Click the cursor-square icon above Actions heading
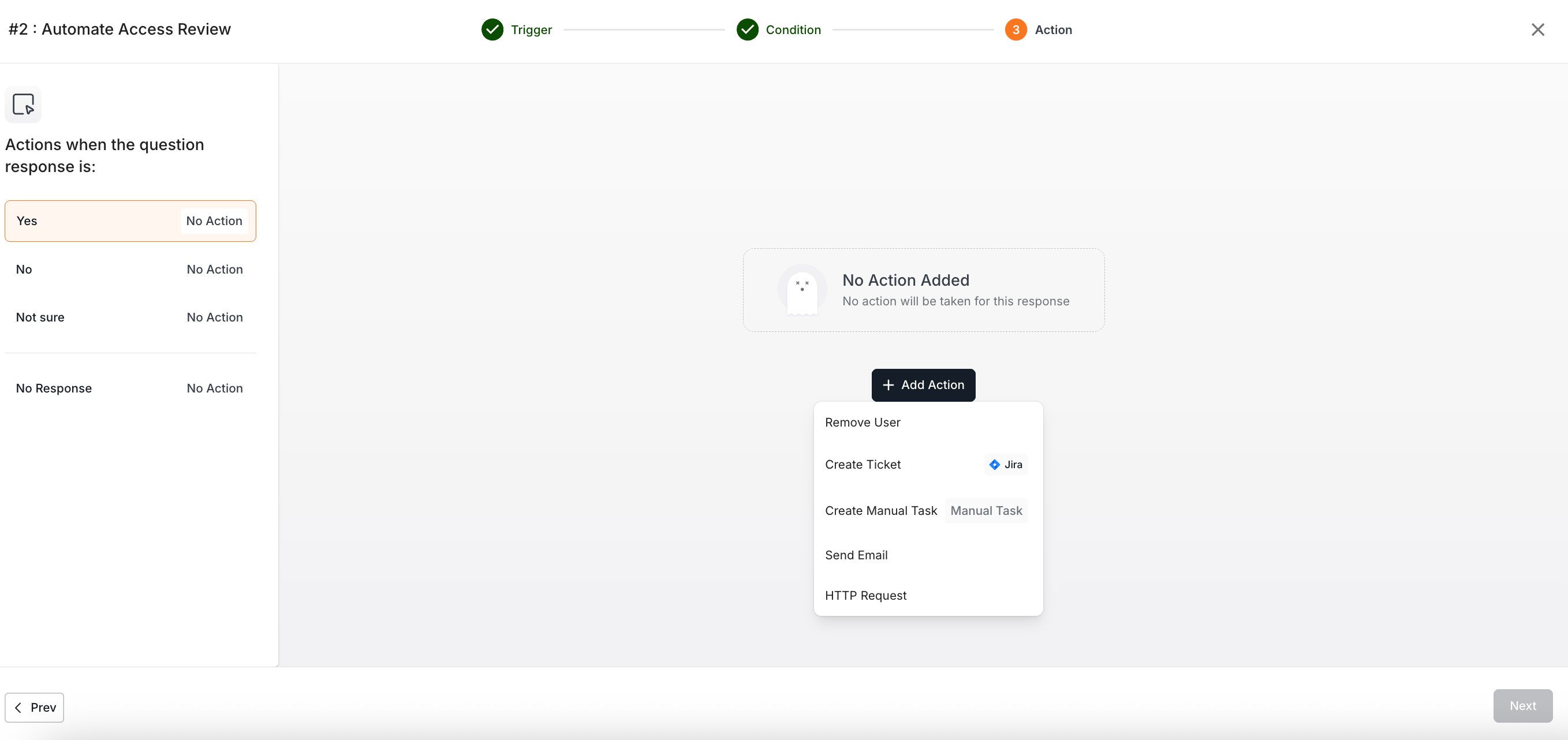The height and width of the screenshot is (740, 1568). pos(23,104)
